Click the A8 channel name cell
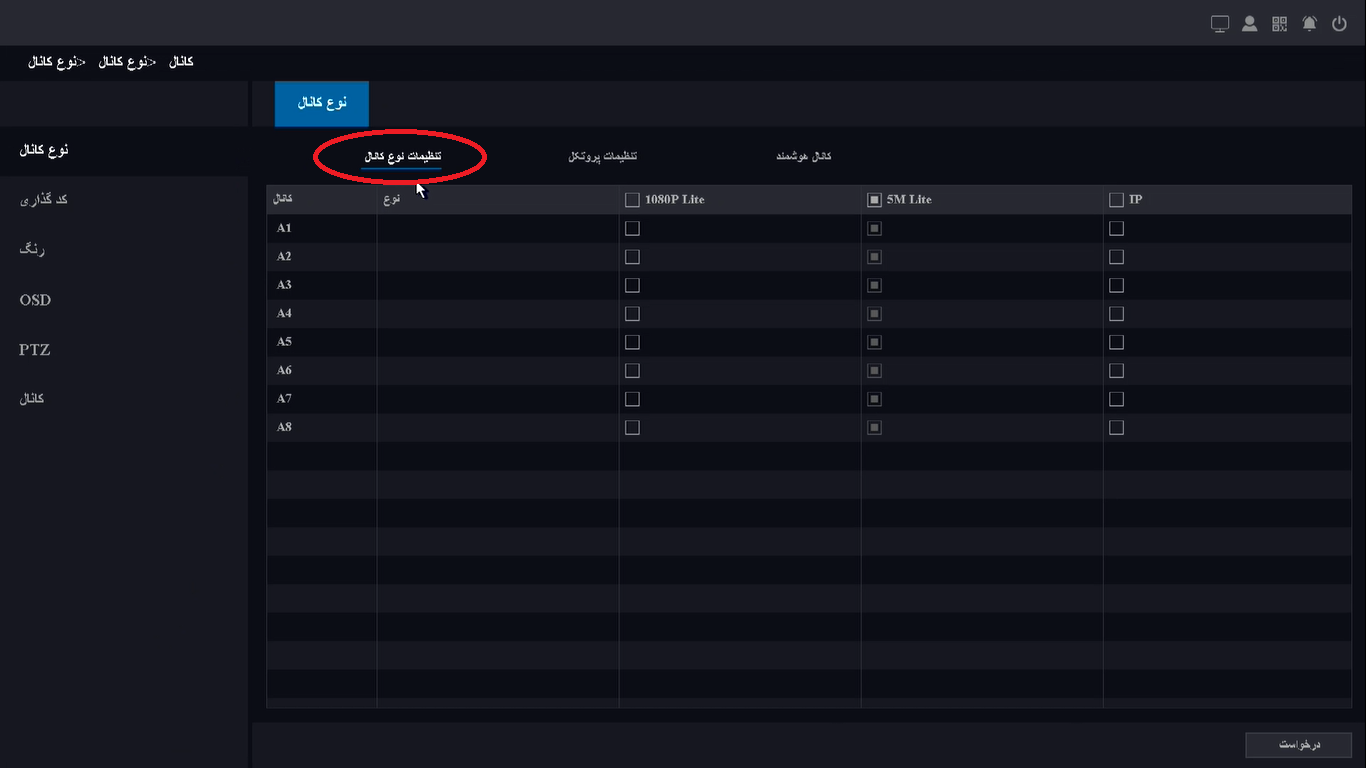Screen dimensions: 1366x768 pos(321,428)
